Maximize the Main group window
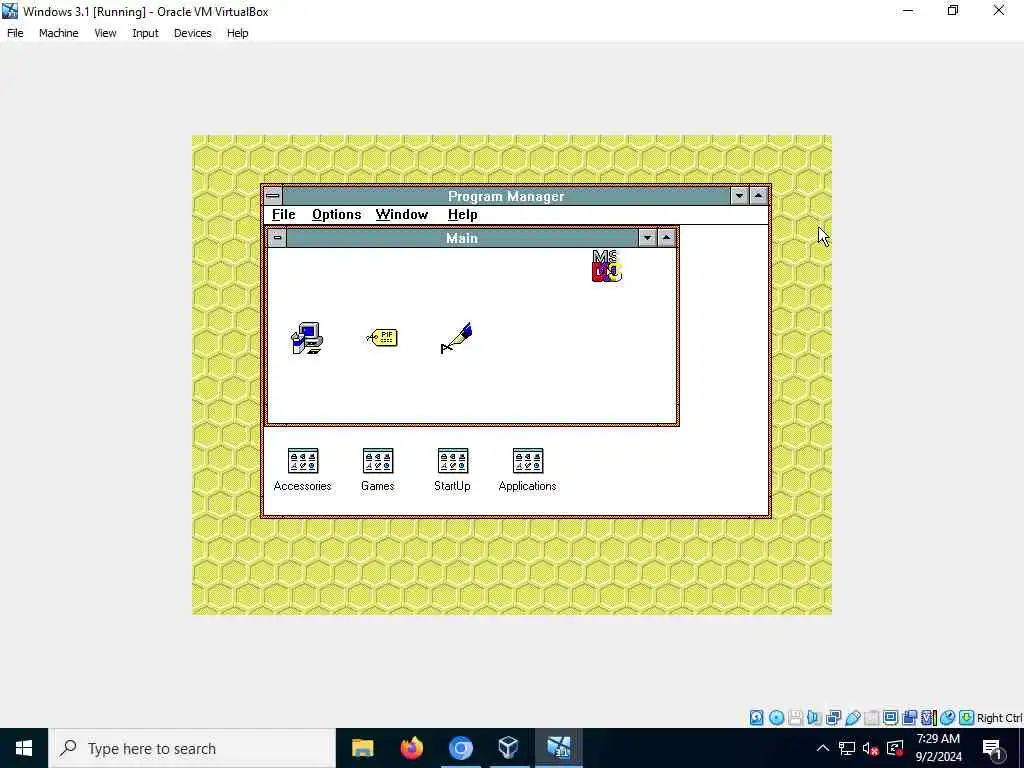This screenshot has height=768, width=1024. 666,238
